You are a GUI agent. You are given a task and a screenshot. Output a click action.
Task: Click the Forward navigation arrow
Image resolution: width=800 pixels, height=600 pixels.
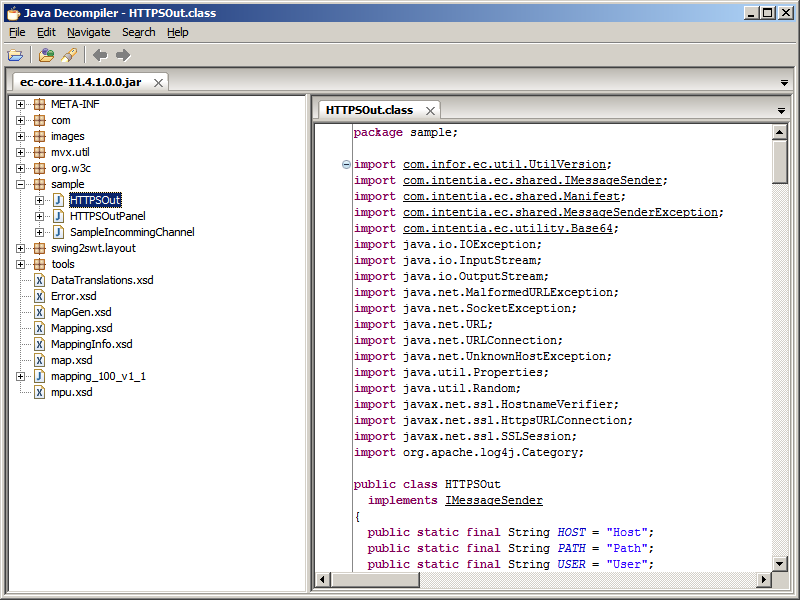point(123,55)
